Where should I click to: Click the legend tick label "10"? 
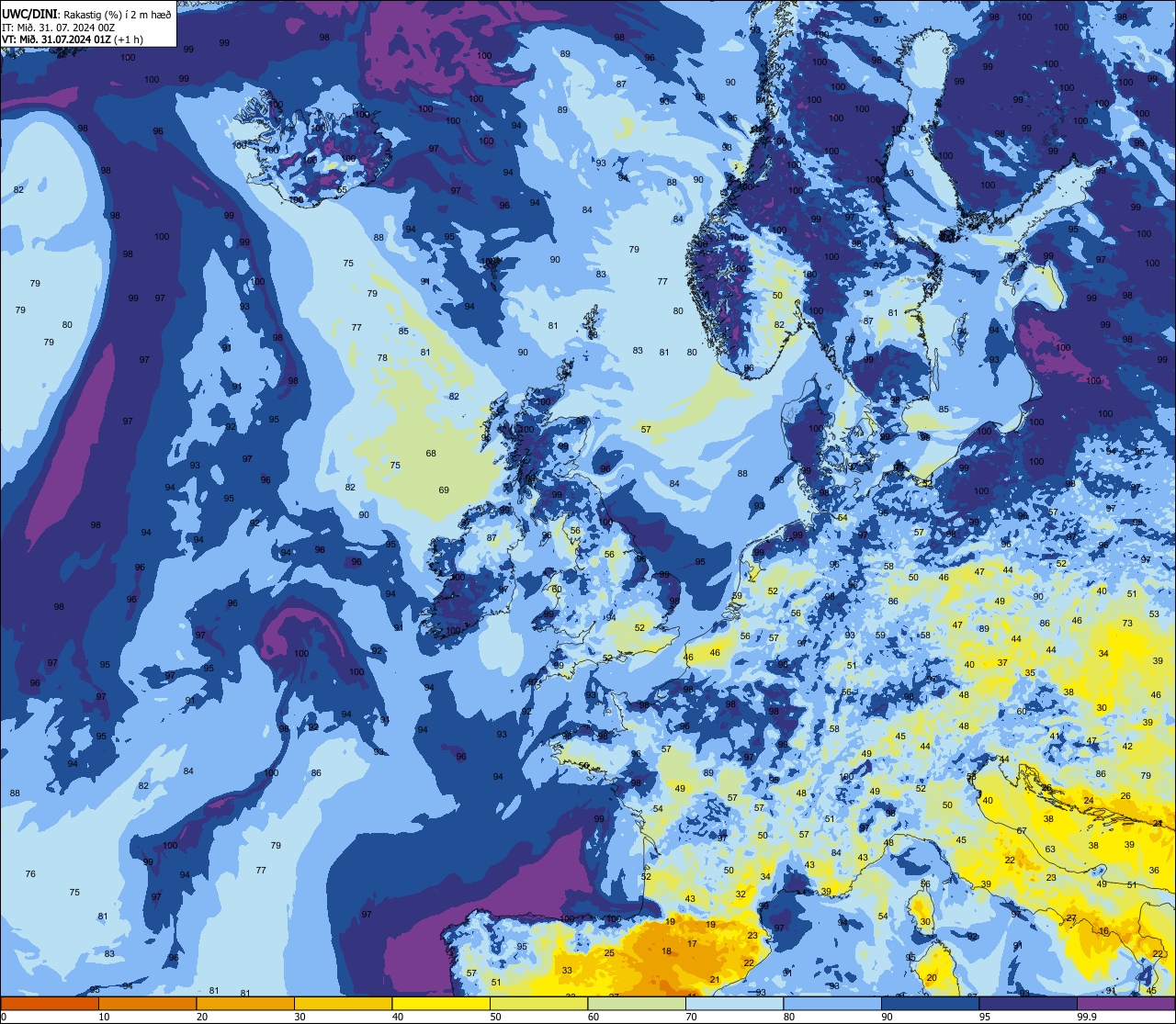point(105,1017)
